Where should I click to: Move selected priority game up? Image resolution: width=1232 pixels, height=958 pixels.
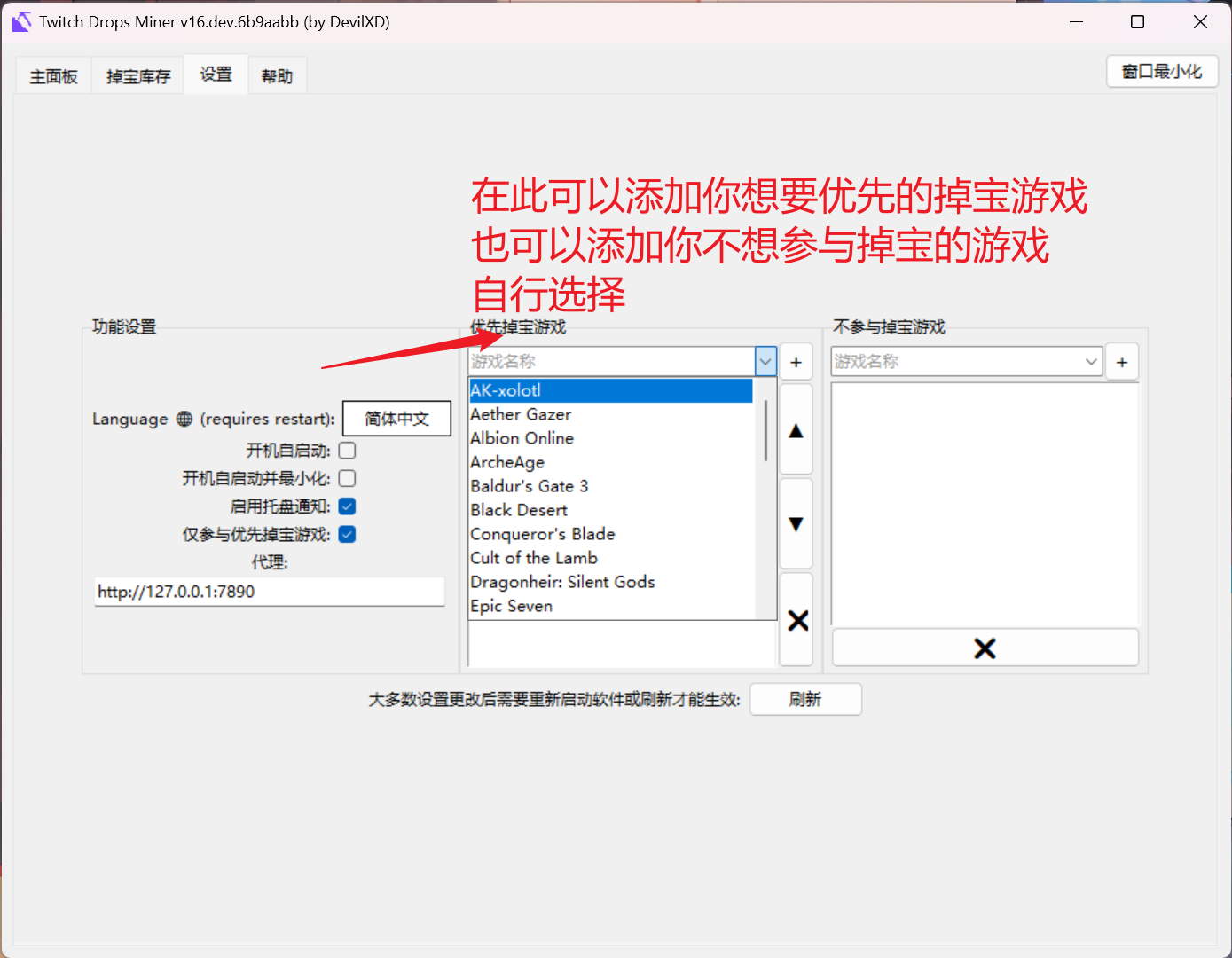pyautogui.click(x=796, y=430)
